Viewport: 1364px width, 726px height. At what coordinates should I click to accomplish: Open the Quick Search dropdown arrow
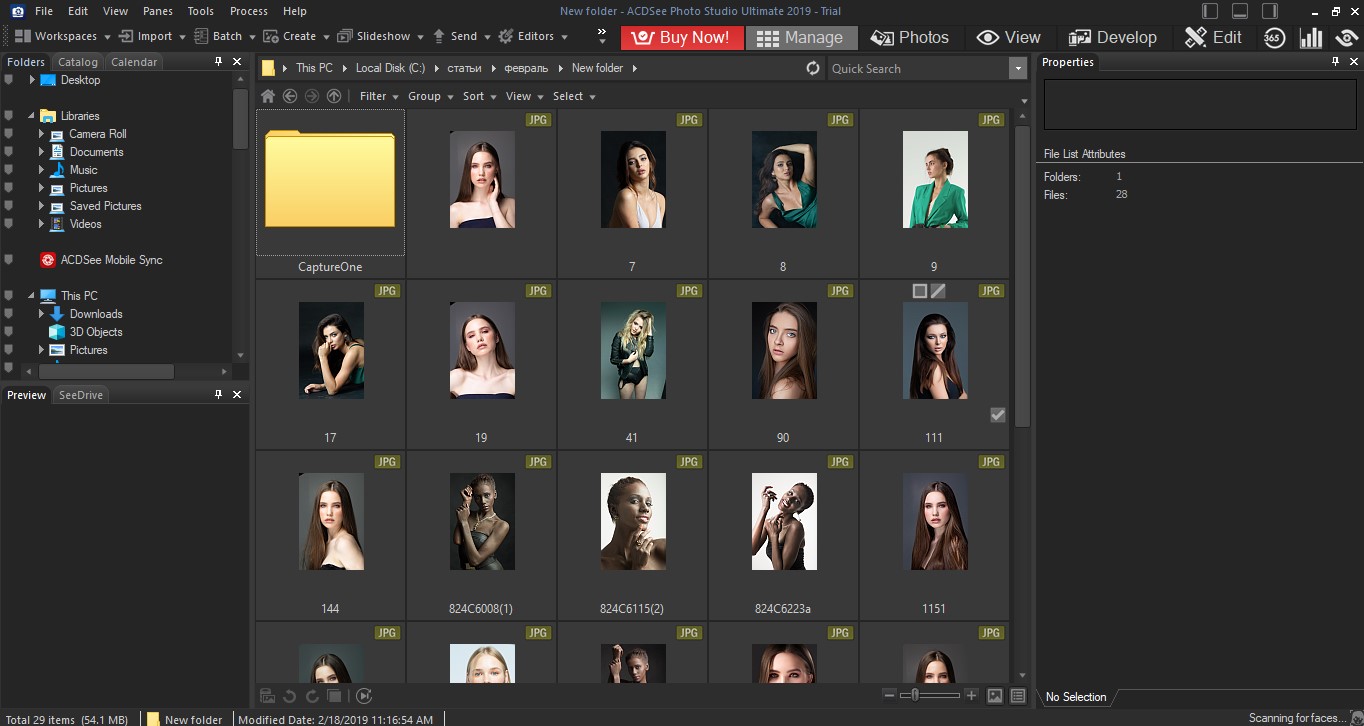click(1018, 68)
